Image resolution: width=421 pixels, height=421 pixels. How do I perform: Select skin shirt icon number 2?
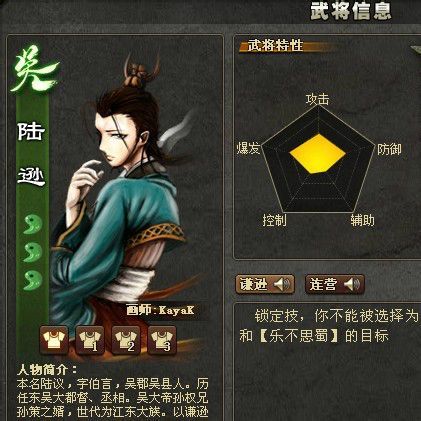click(x=126, y=340)
